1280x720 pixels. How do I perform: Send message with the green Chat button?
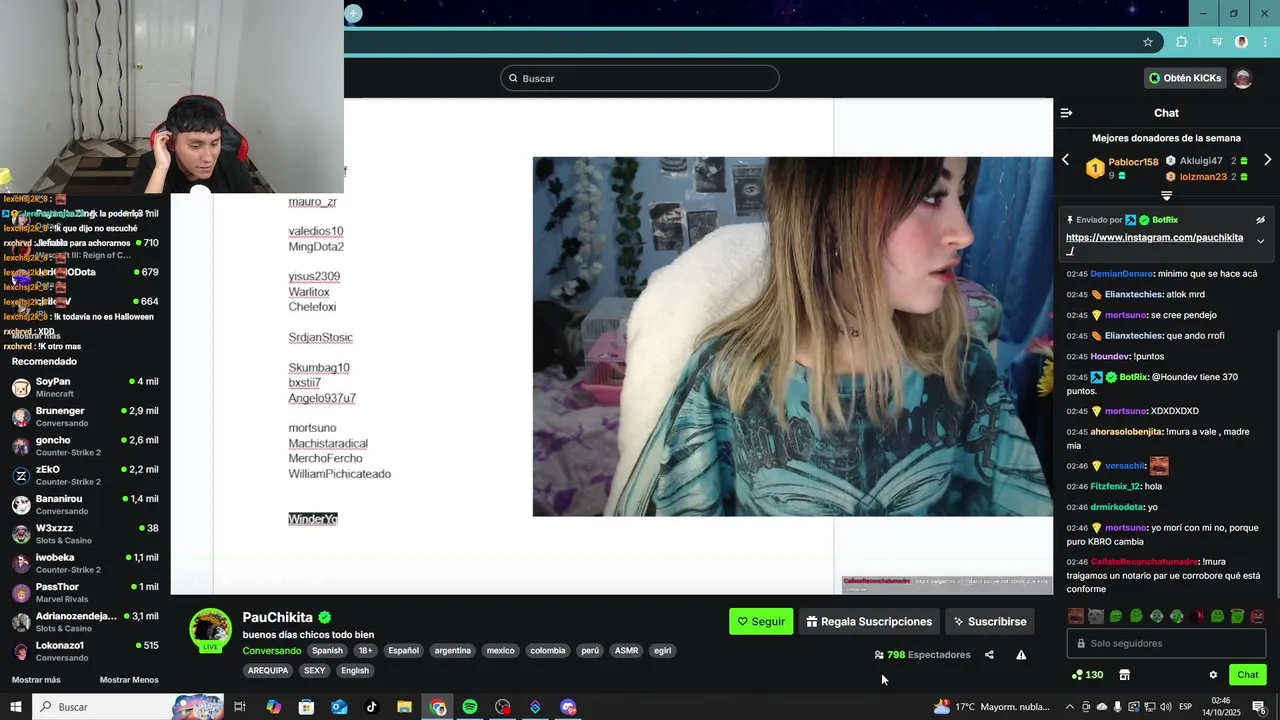pyautogui.click(x=1247, y=675)
